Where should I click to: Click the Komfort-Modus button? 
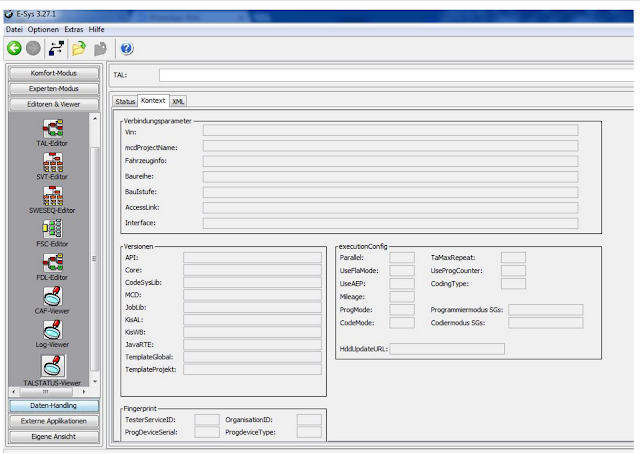click(x=53, y=73)
